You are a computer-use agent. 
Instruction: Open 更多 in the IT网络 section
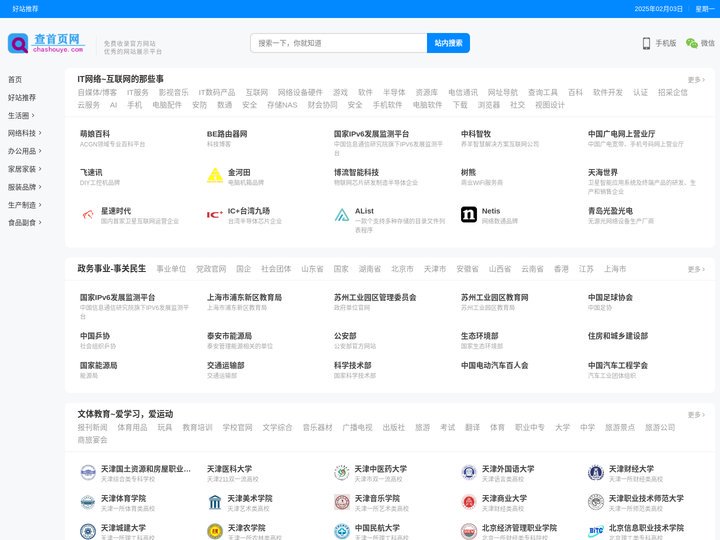point(696,79)
